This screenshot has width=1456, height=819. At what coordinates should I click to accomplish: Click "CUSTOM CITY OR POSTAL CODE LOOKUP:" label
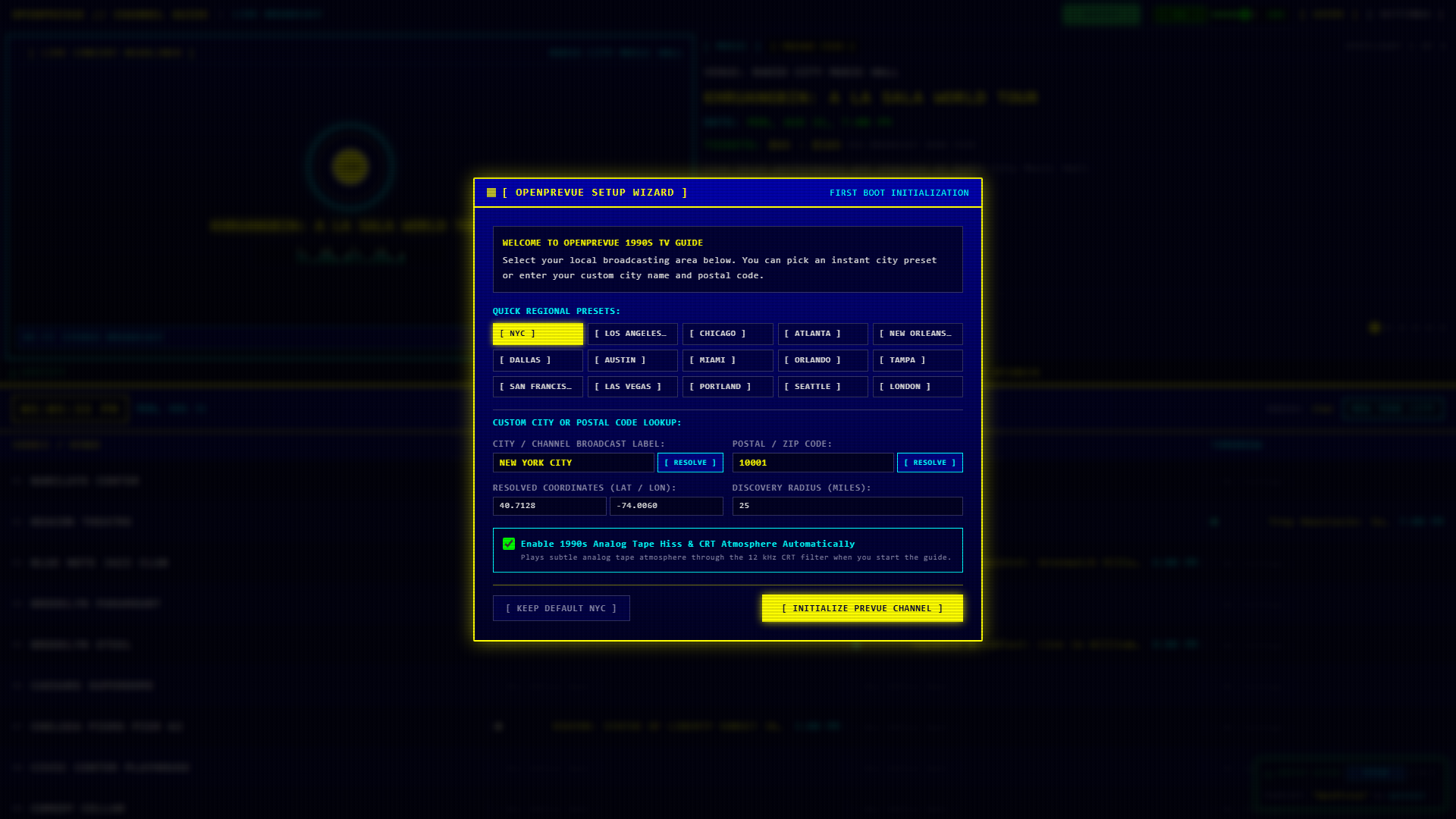click(587, 422)
